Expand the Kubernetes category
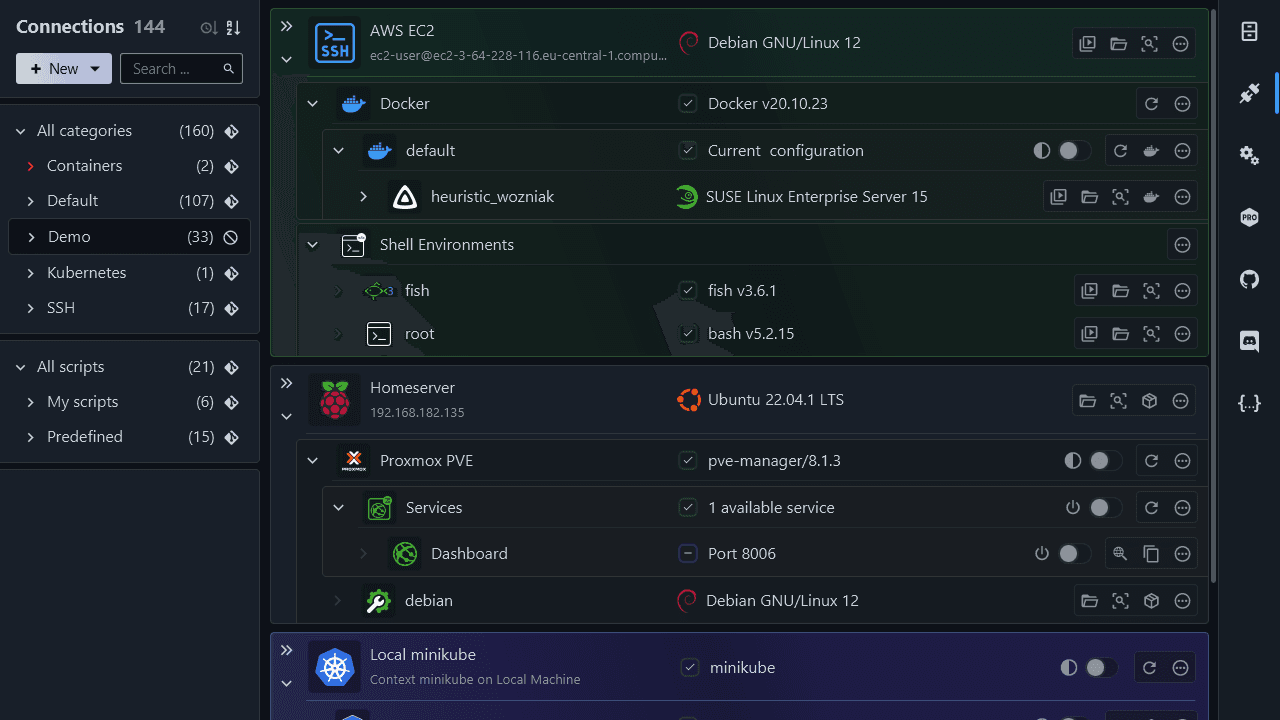Screen dimensions: 1280x720 pos(31,273)
